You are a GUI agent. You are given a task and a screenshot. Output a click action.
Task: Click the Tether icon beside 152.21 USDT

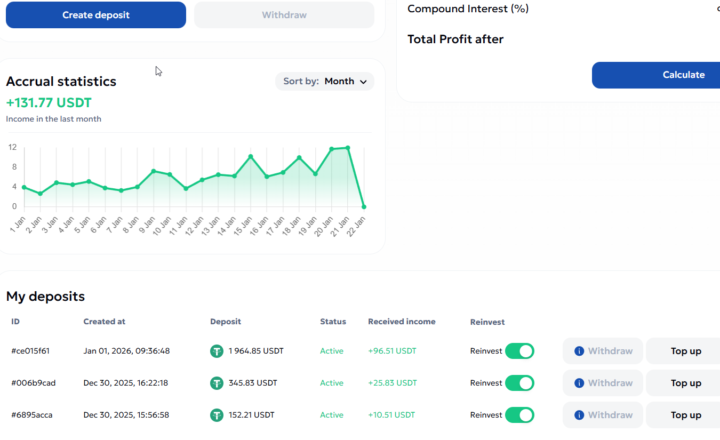217,415
